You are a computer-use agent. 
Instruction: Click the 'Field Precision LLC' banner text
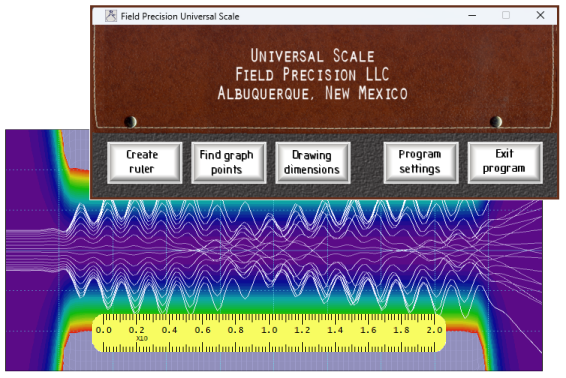312,75
